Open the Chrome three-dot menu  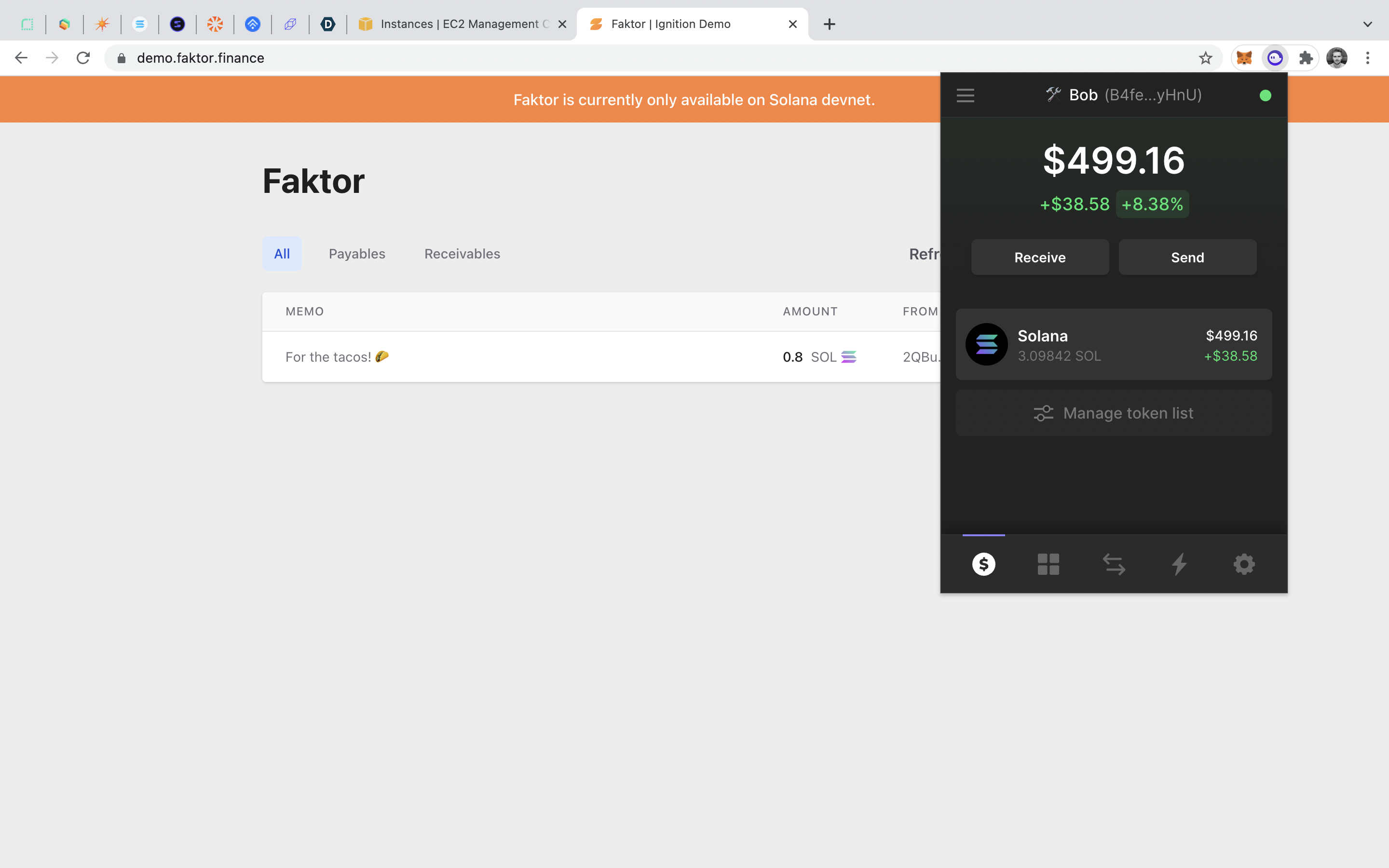(x=1367, y=58)
